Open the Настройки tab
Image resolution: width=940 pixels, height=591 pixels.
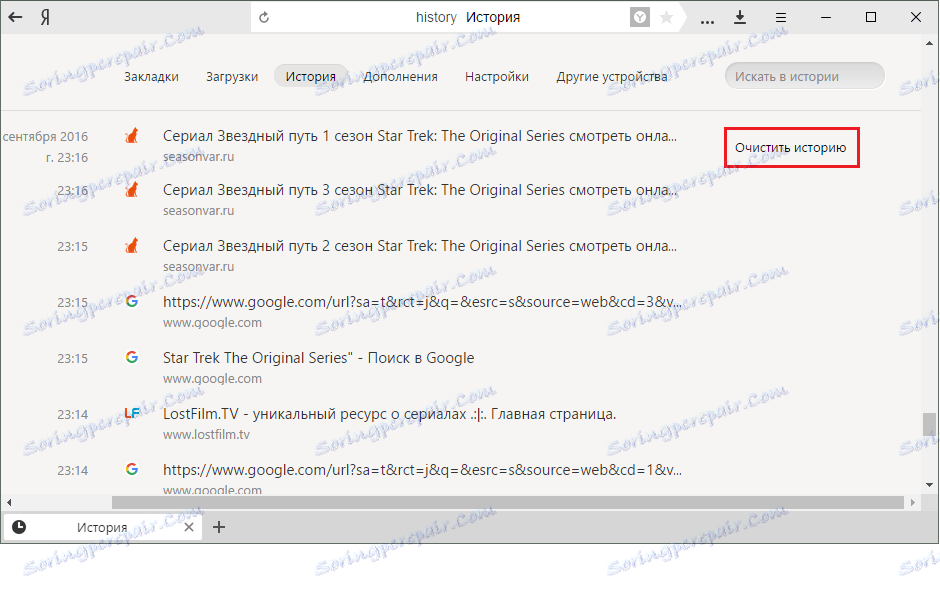point(497,77)
